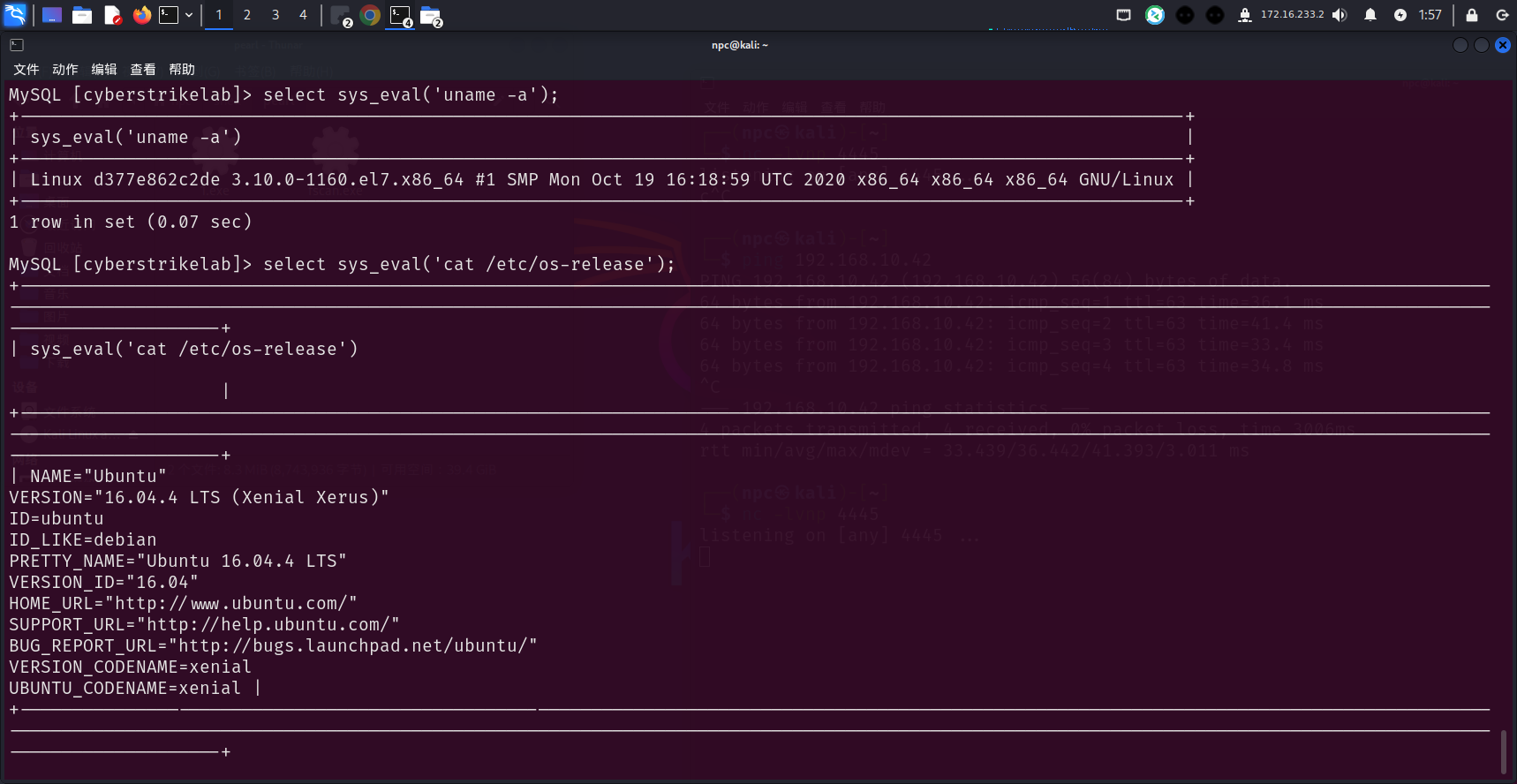The height and width of the screenshot is (784, 1517).
Task: Switch to workspace 2
Action: pyautogui.click(x=247, y=15)
